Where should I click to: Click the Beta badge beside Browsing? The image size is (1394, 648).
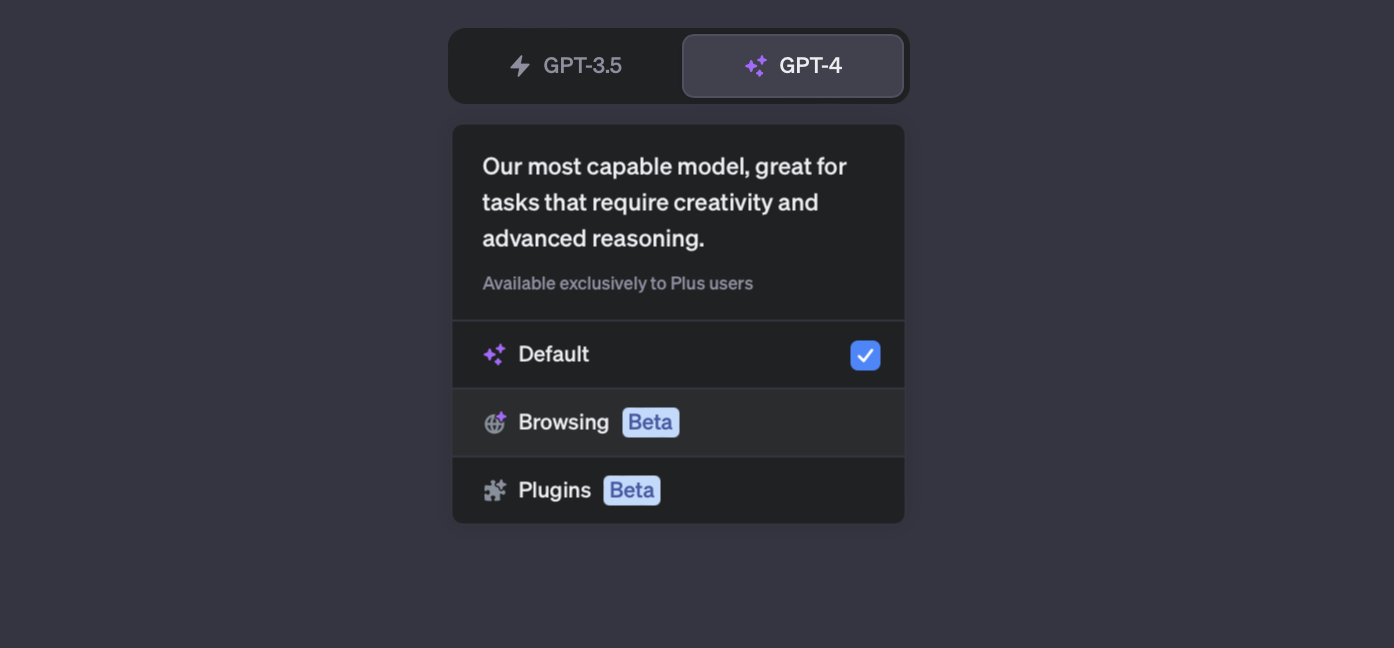pos(651,423)
